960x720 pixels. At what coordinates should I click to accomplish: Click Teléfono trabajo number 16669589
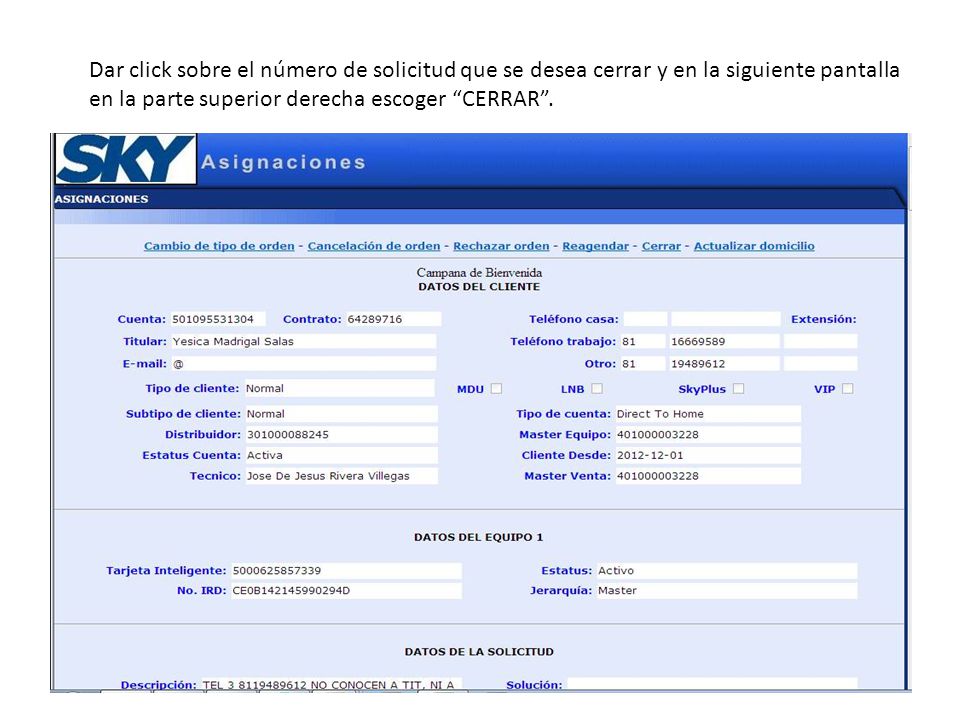pyautogui.click(x=724, y=342)
